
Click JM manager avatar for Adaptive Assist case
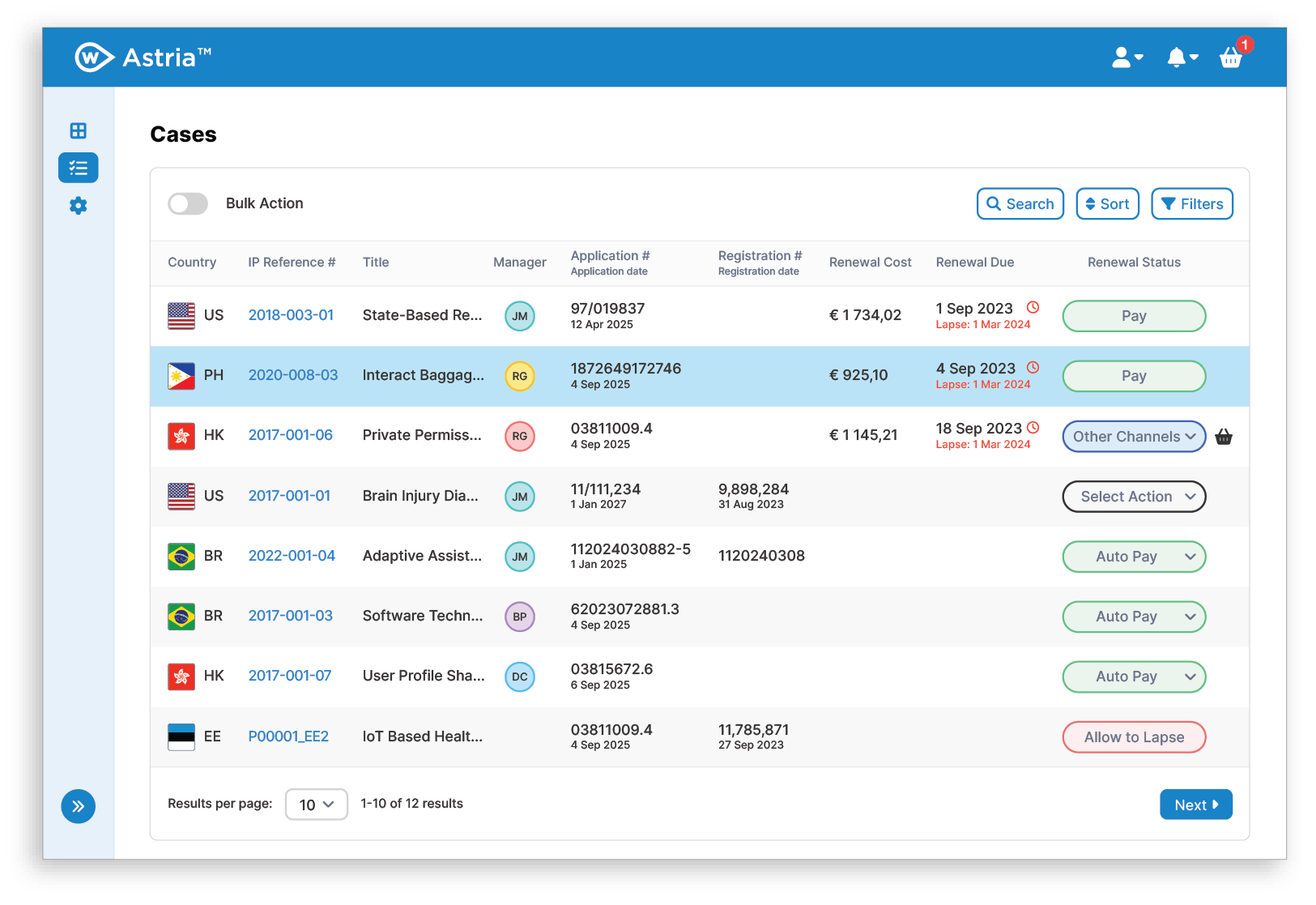coord(520,557)
